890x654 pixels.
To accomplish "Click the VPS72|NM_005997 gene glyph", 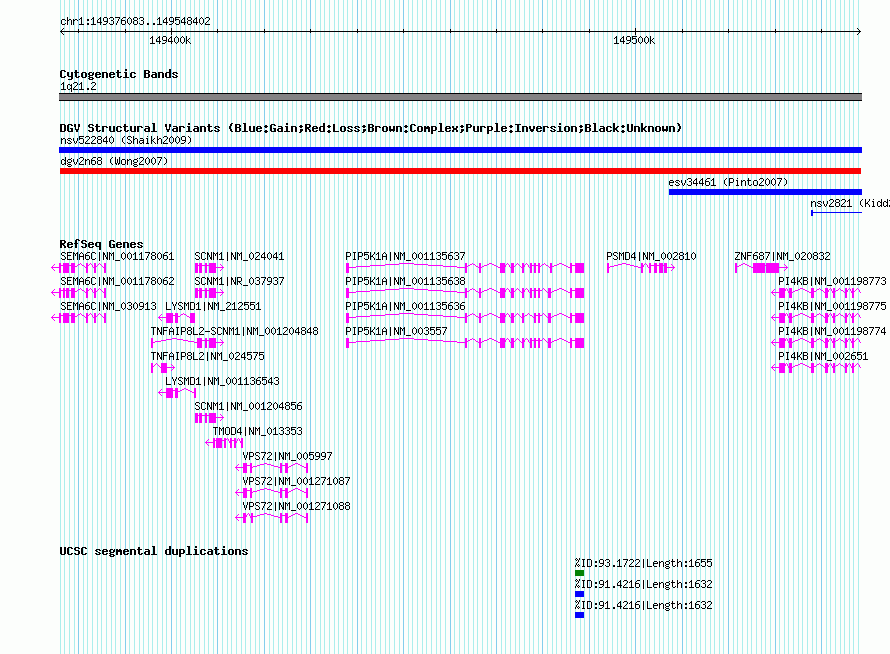I will click(272, 468).
